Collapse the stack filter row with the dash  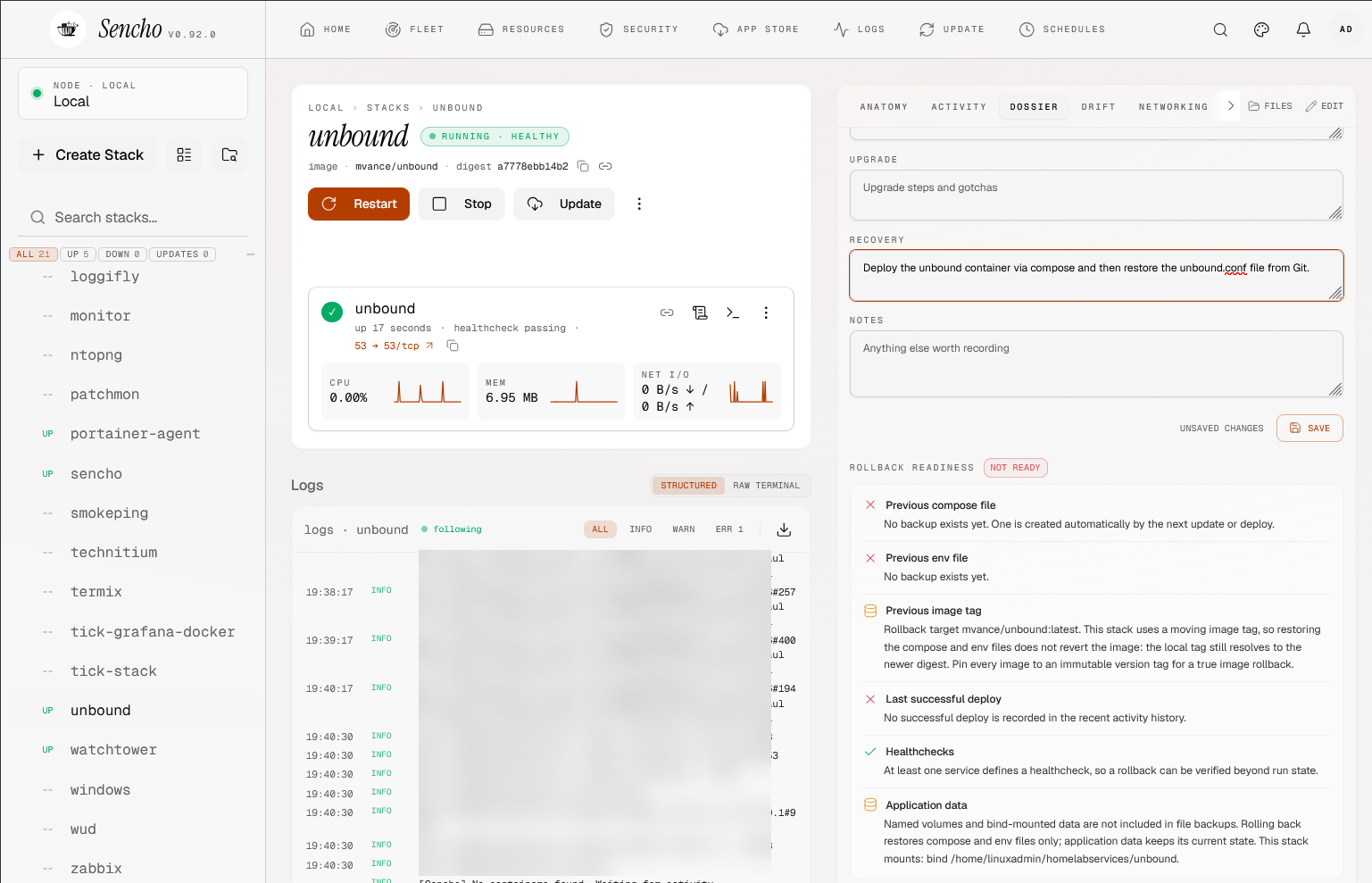251,254
